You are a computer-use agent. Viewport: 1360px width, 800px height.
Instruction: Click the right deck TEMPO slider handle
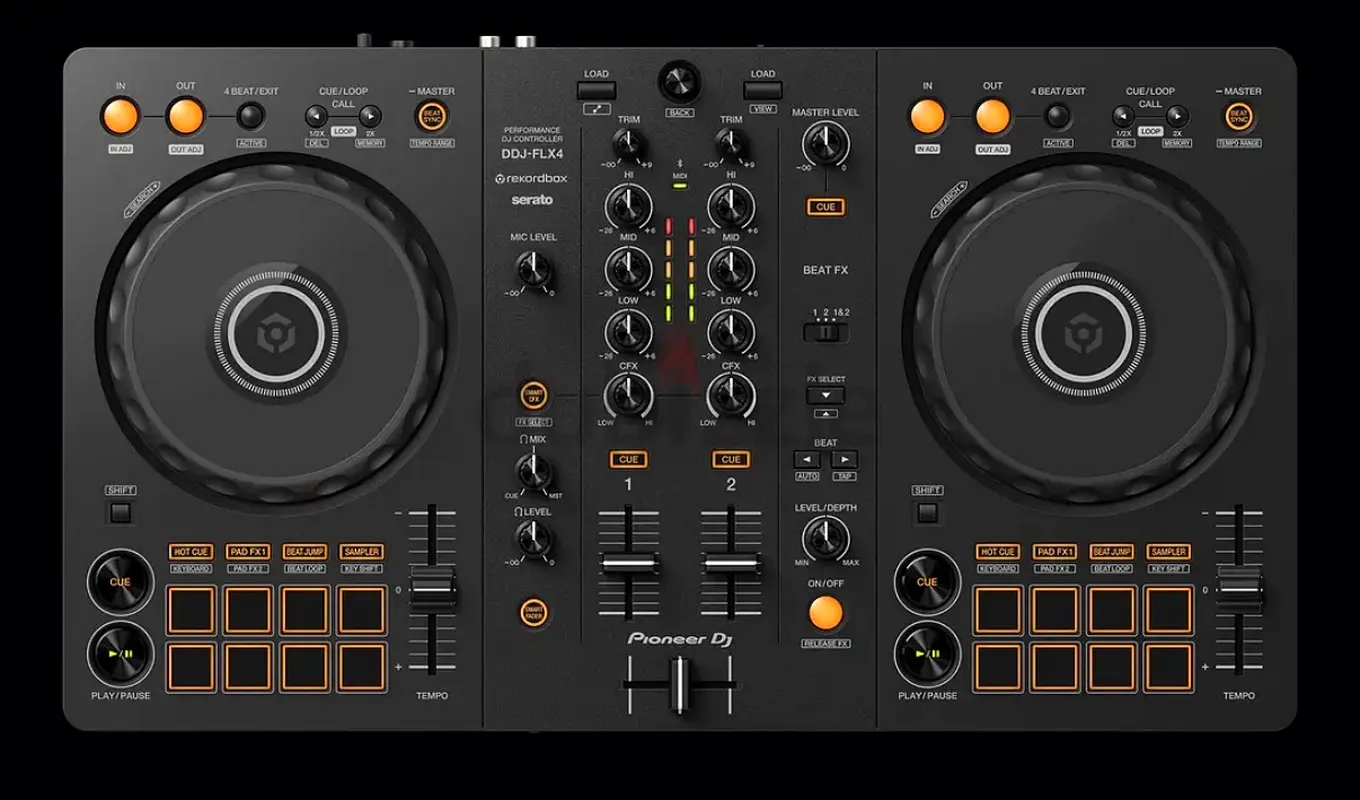pyautogui.click(x=1240, y=590)
